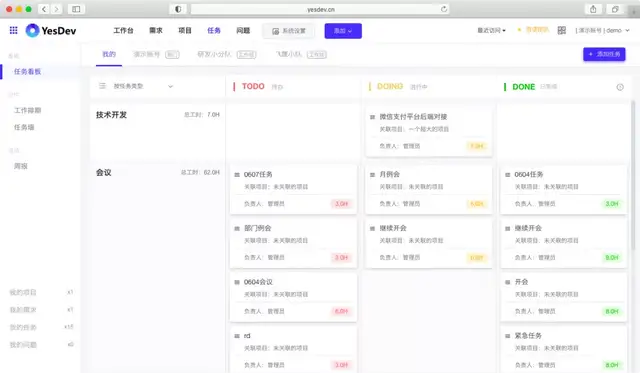This screenshot has width=640, height=373.
Task: Toggle the Safari sidebar button
Action: coord(76,9)
